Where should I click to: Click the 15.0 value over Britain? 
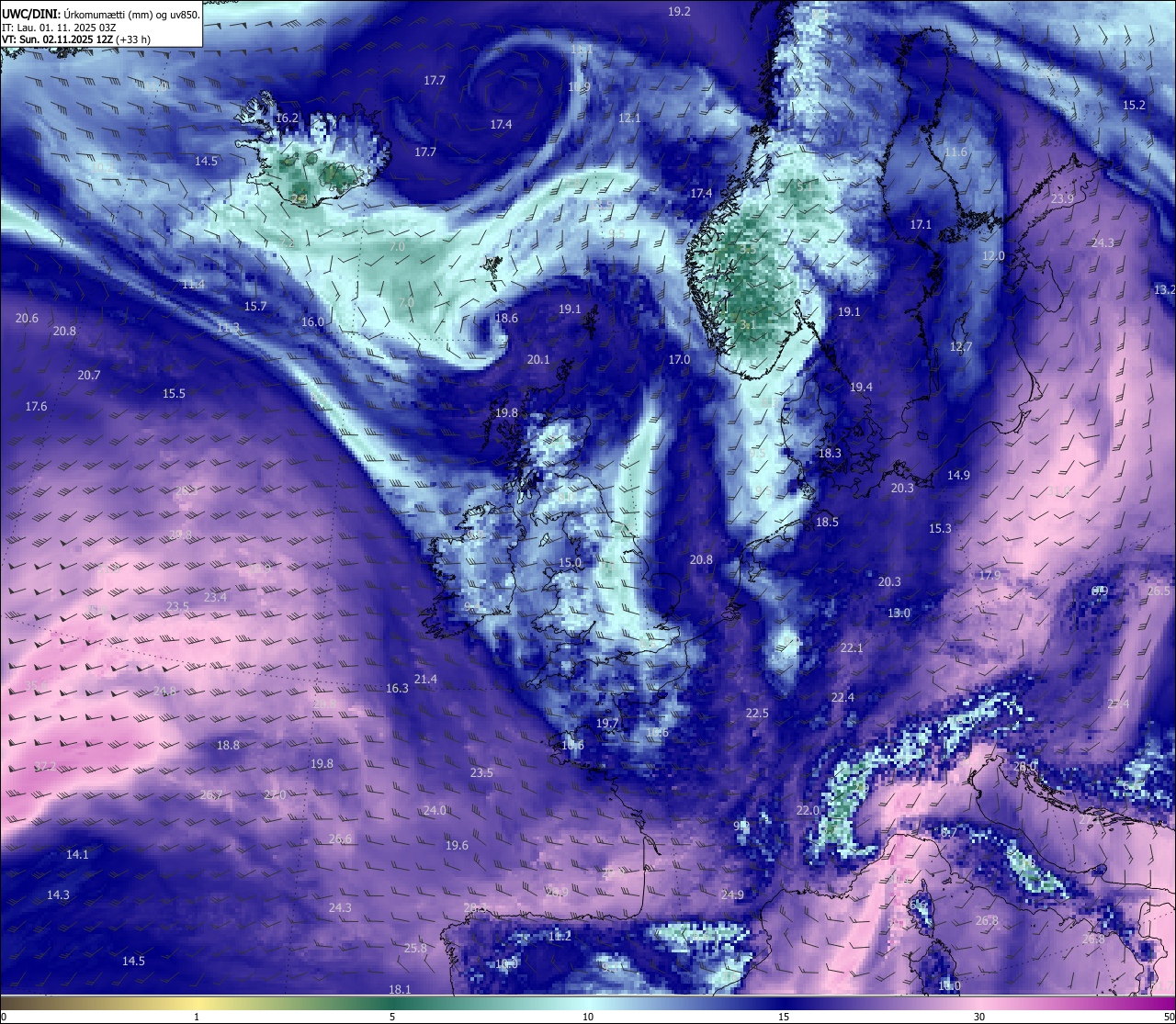click(x=570, y=562)
